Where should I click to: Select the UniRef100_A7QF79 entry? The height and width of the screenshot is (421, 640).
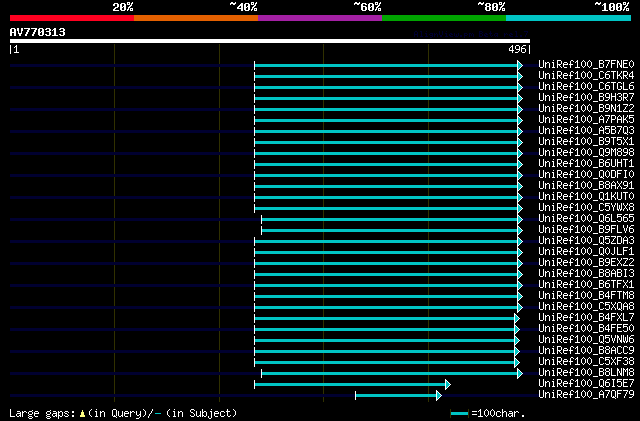(586, 395)
